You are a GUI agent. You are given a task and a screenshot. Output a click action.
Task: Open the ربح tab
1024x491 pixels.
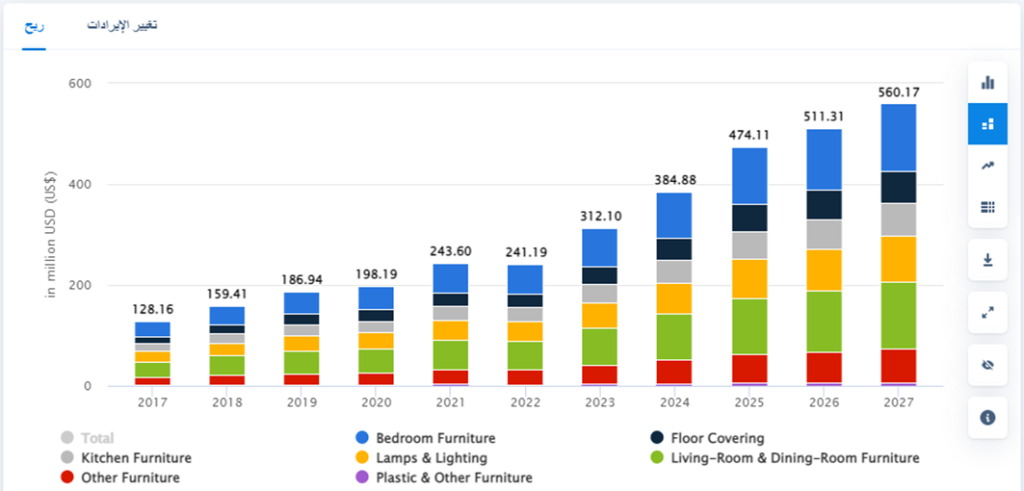tap(35, 25)
